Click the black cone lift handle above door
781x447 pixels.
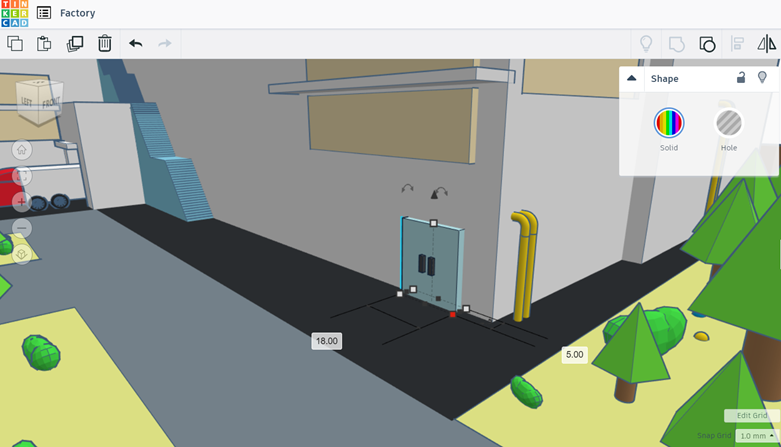click(434, 195)
